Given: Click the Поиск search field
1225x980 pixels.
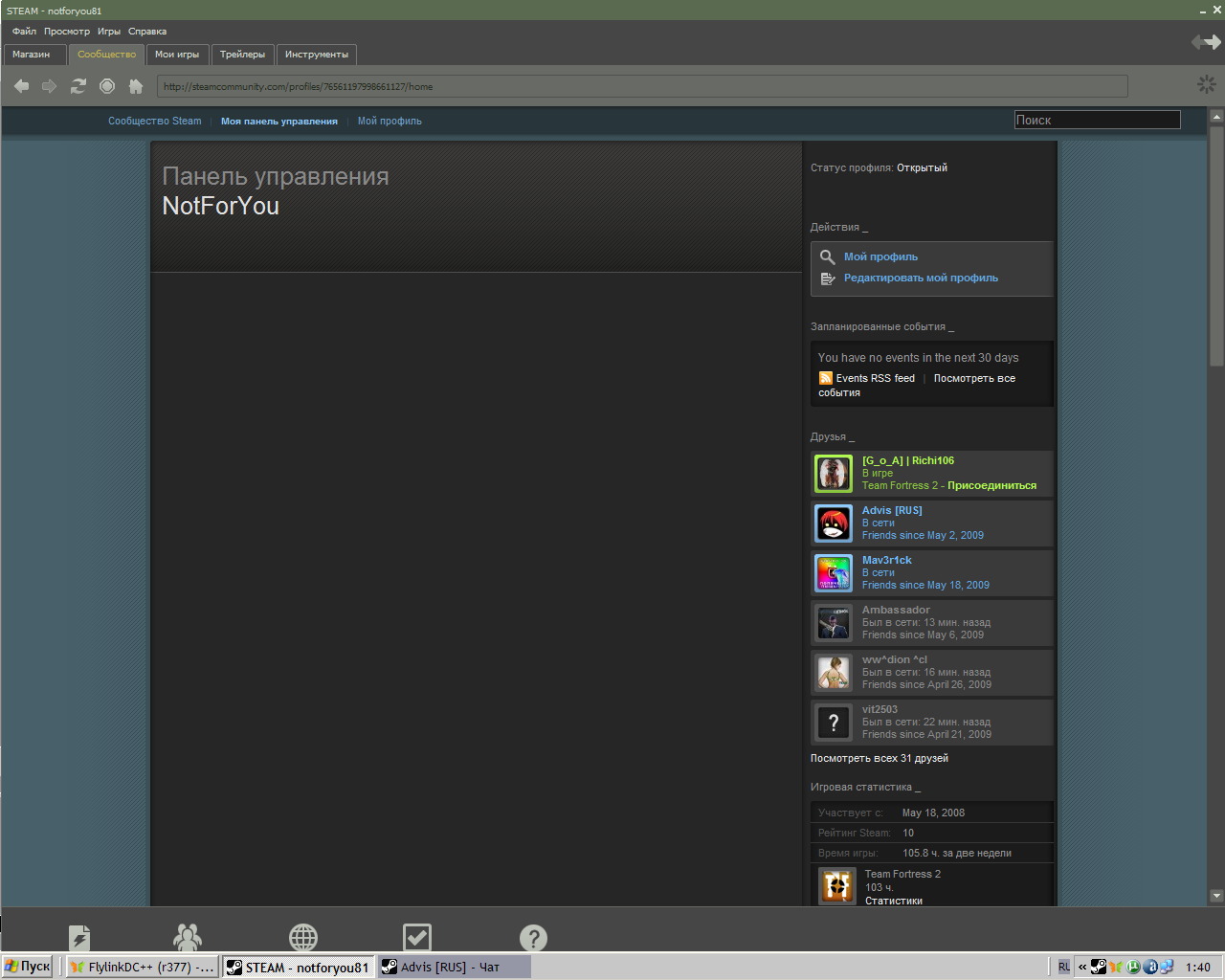Looking at the screenshot, I should coord(1097,120).
